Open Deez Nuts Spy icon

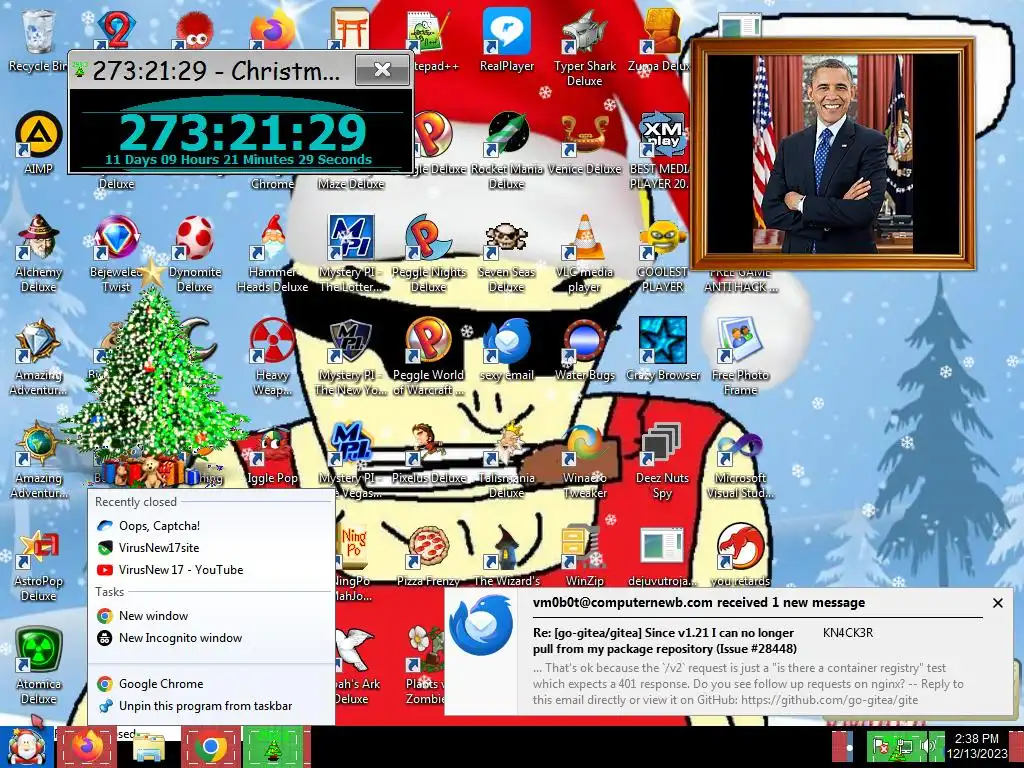[662, 459]
